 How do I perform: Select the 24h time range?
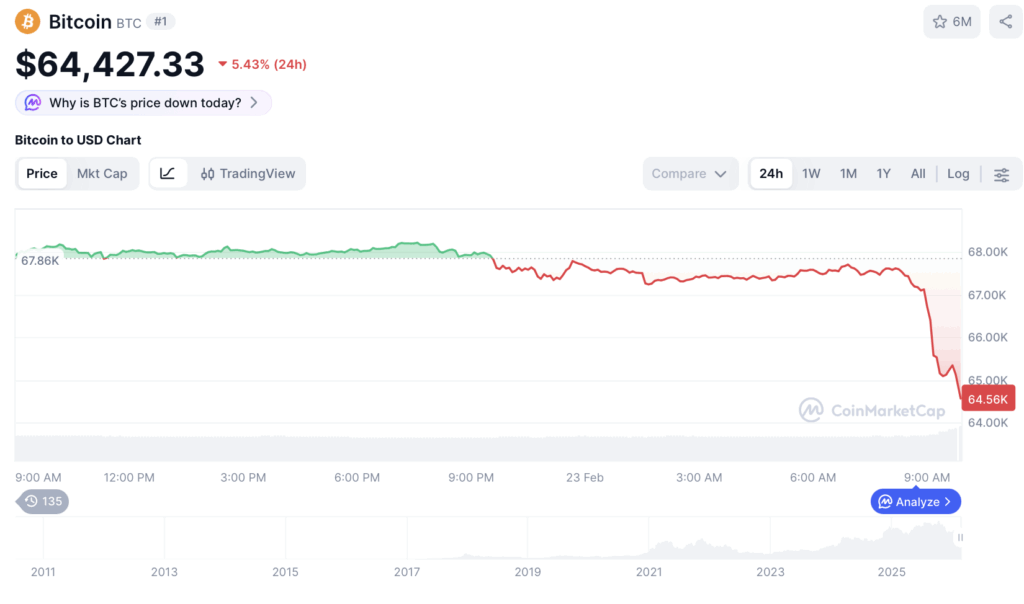771,174
